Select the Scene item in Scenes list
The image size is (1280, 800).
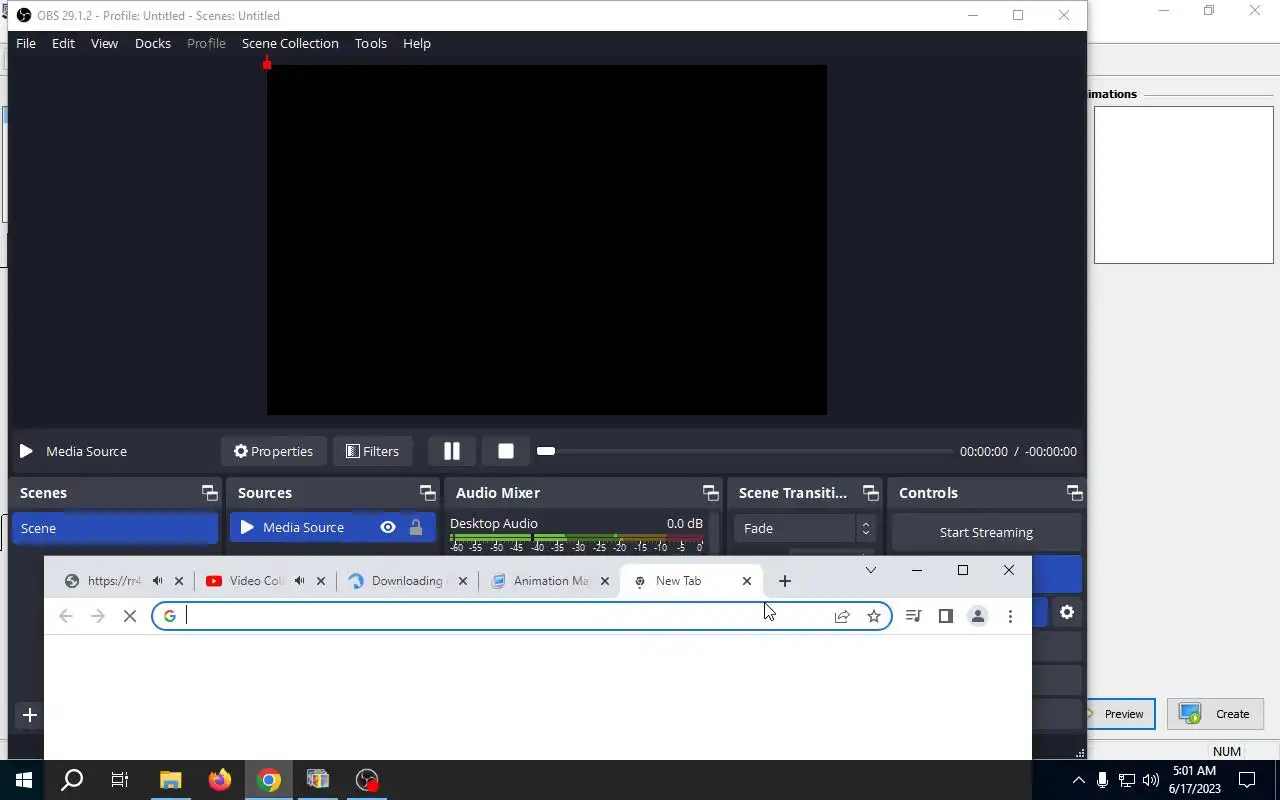(x=115, y=528)
